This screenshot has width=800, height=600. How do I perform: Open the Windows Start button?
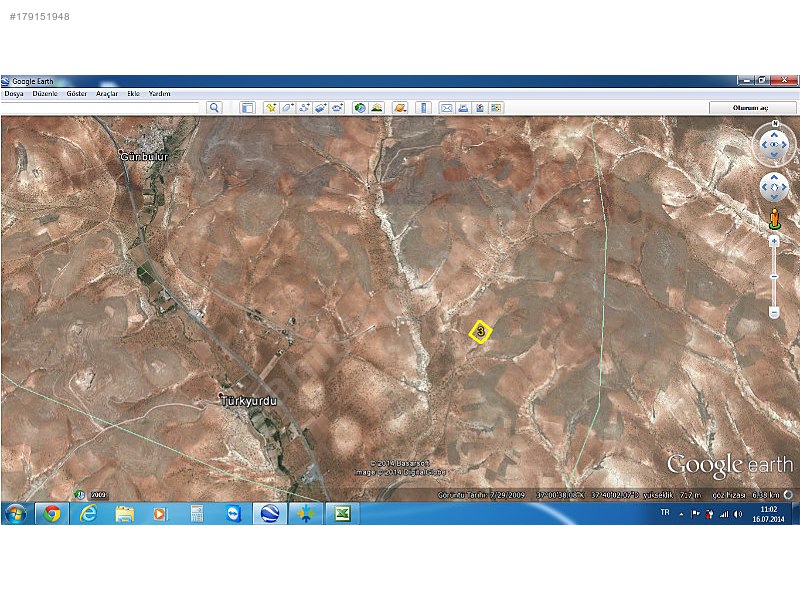point(16,513)
